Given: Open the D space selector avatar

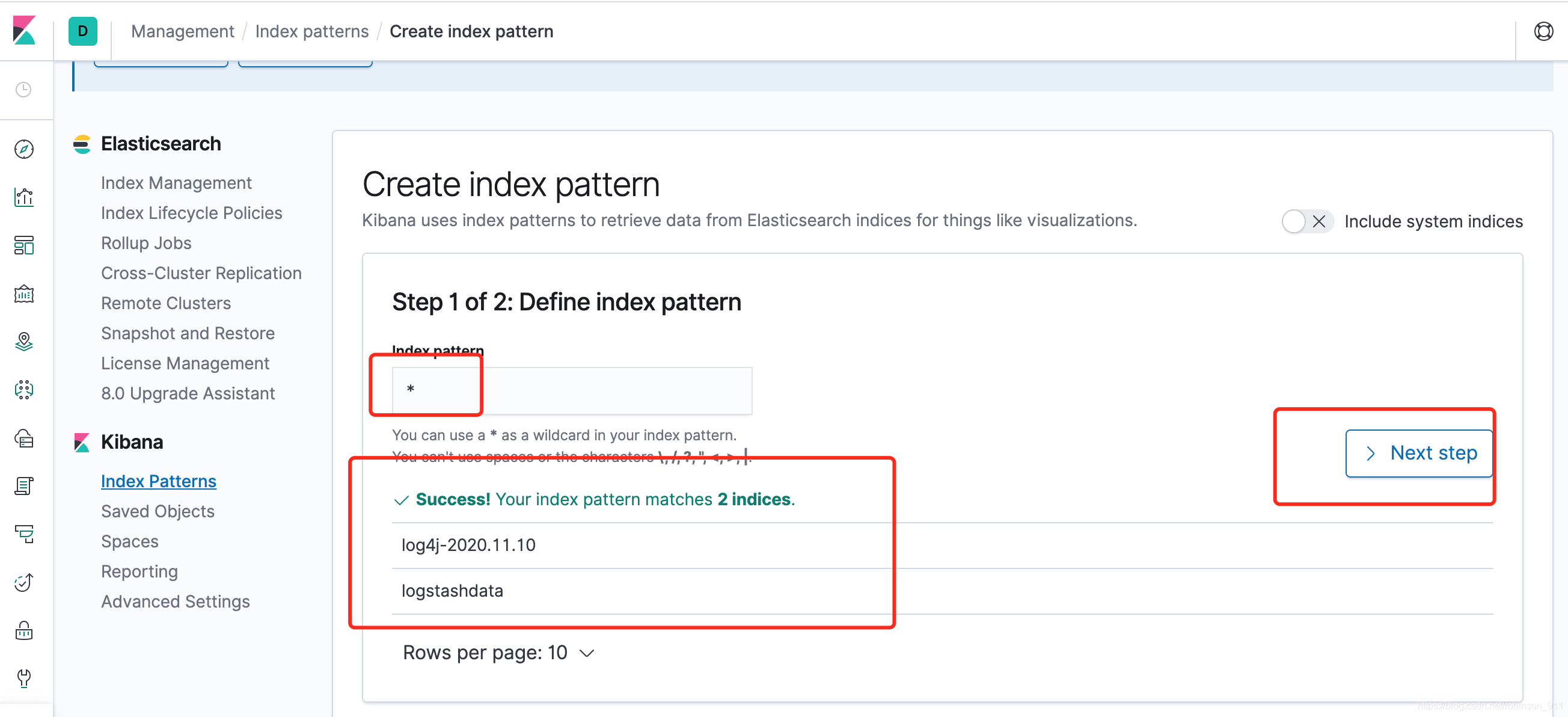Looking at the screenshot, I should [x=83, y=31].
